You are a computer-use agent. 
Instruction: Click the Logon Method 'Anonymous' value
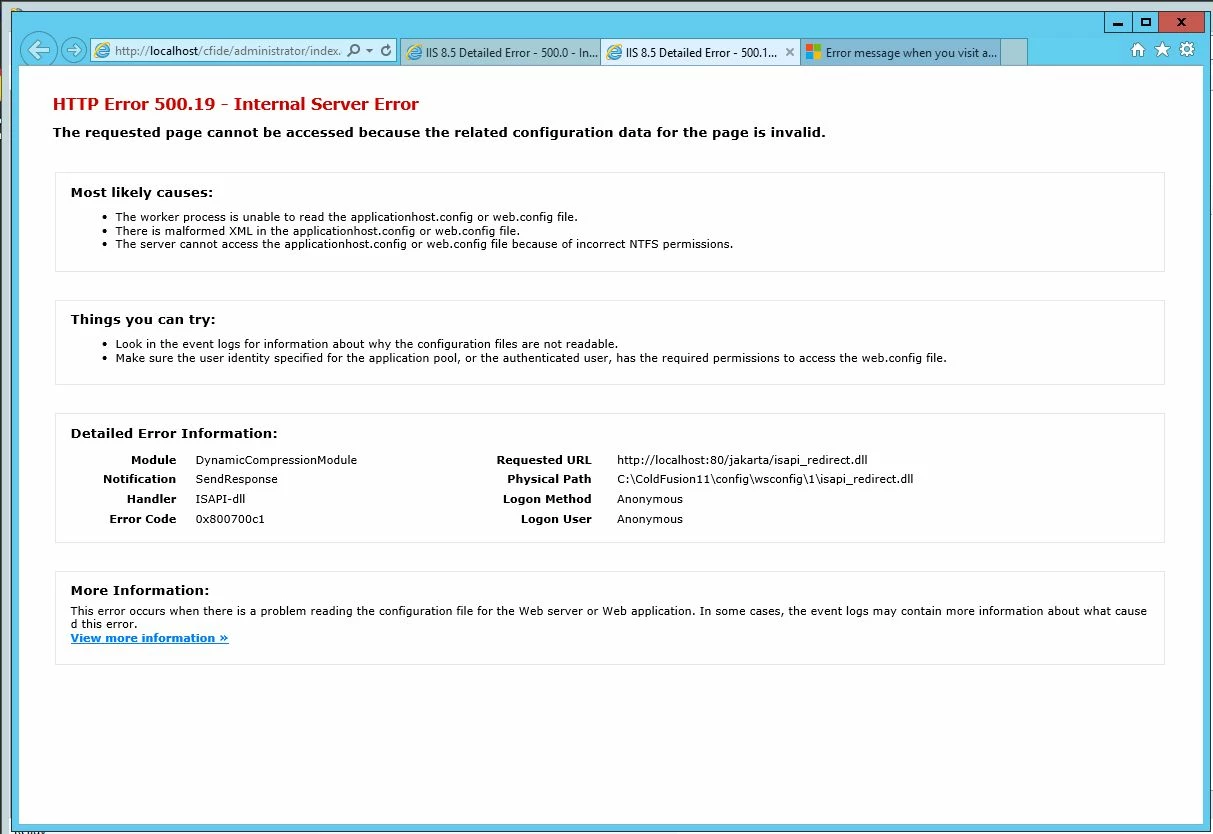[650, 499]
